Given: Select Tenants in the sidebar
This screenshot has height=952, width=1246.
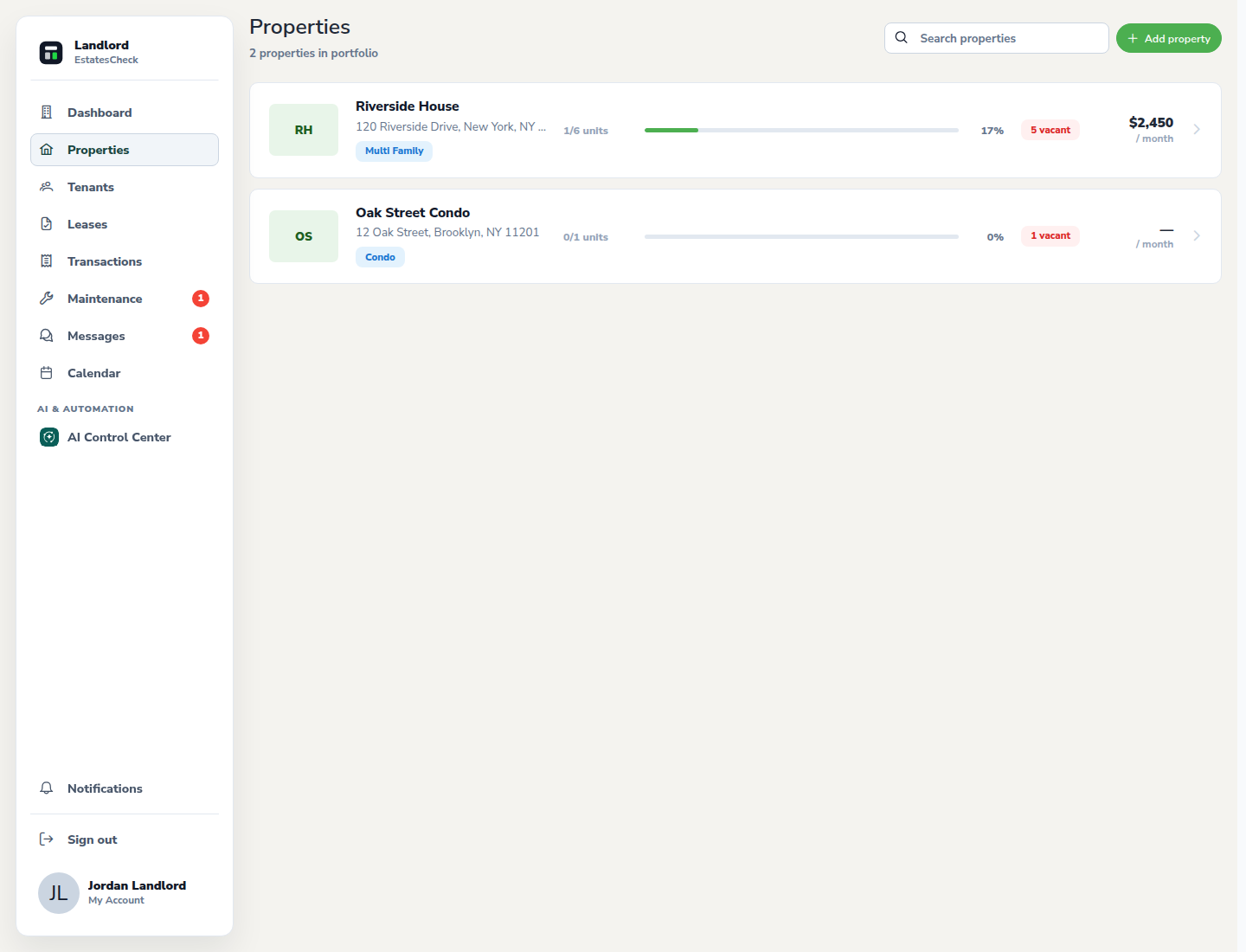Looking at the screenshot, I should [125, 187].
